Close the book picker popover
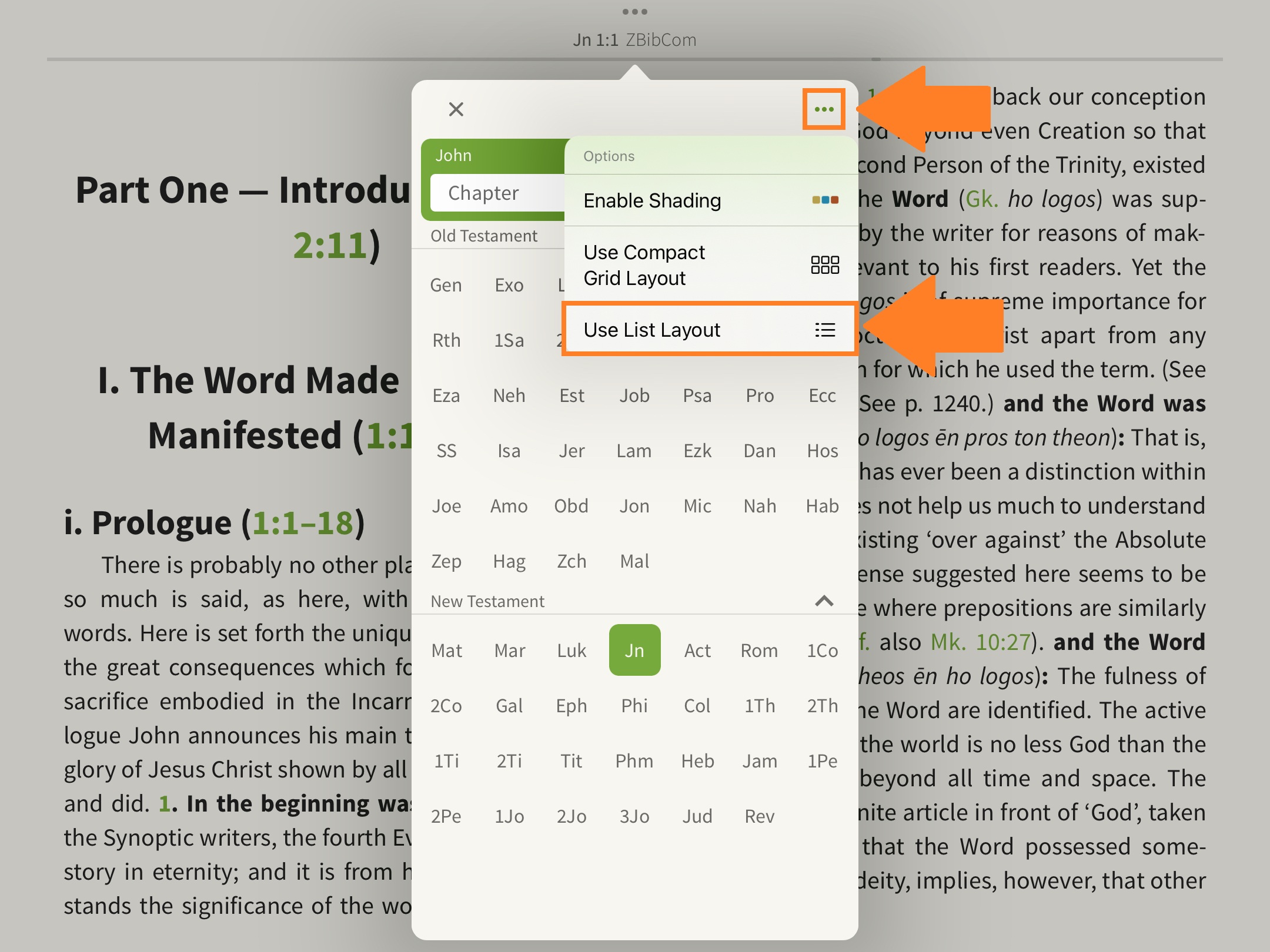1270x952 pixels. tap(456, 109)
